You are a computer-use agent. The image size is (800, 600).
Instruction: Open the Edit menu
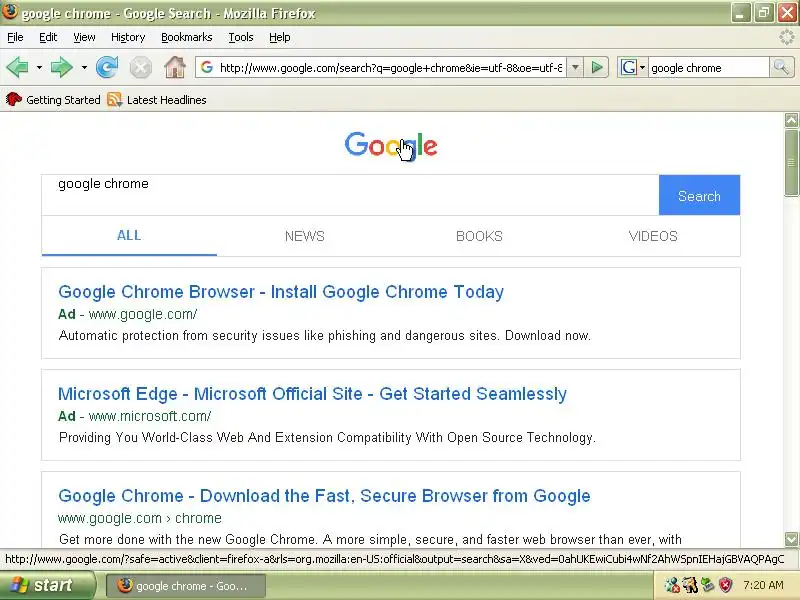tap(48, 37)
